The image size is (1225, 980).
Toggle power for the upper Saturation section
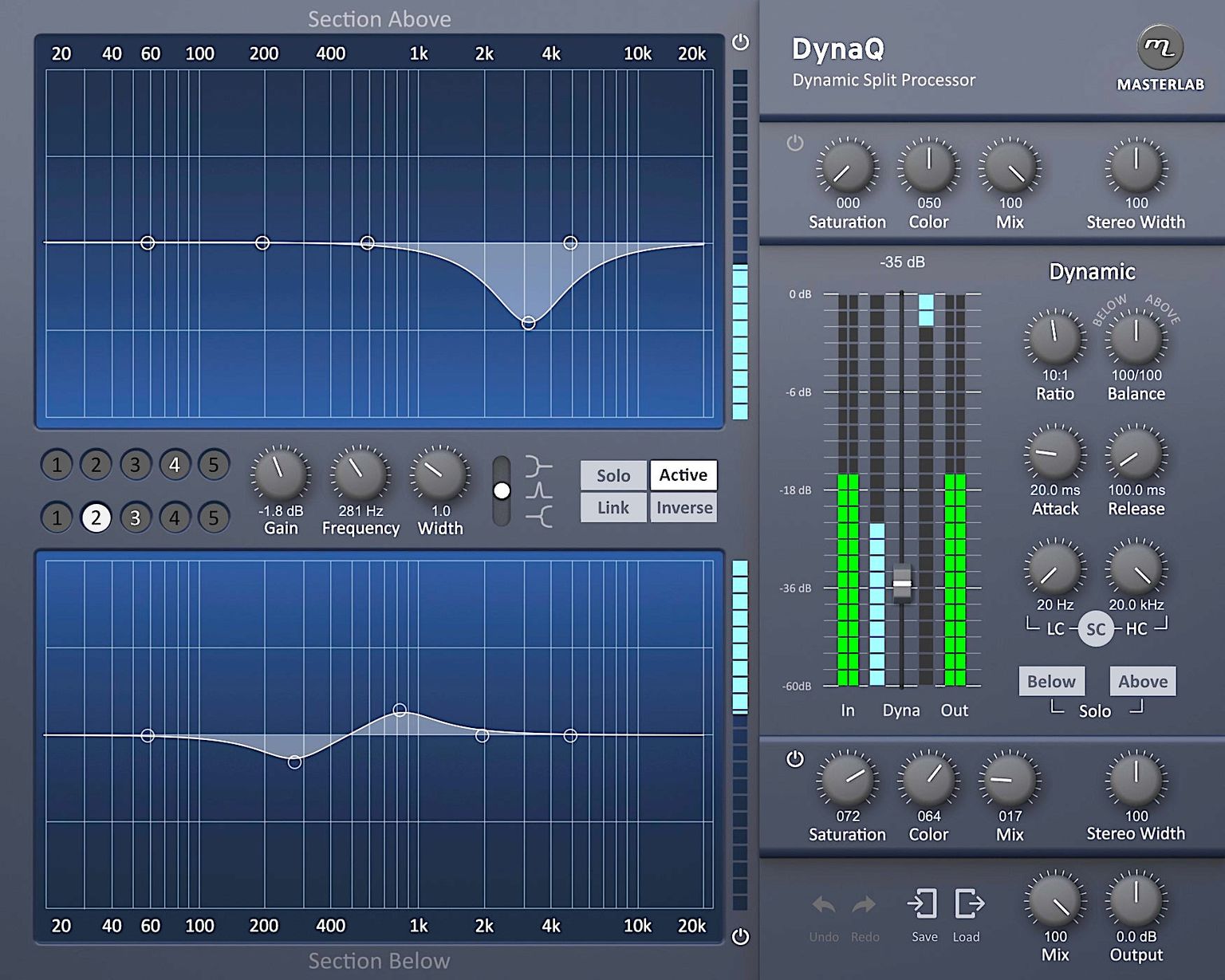(794, 144)
